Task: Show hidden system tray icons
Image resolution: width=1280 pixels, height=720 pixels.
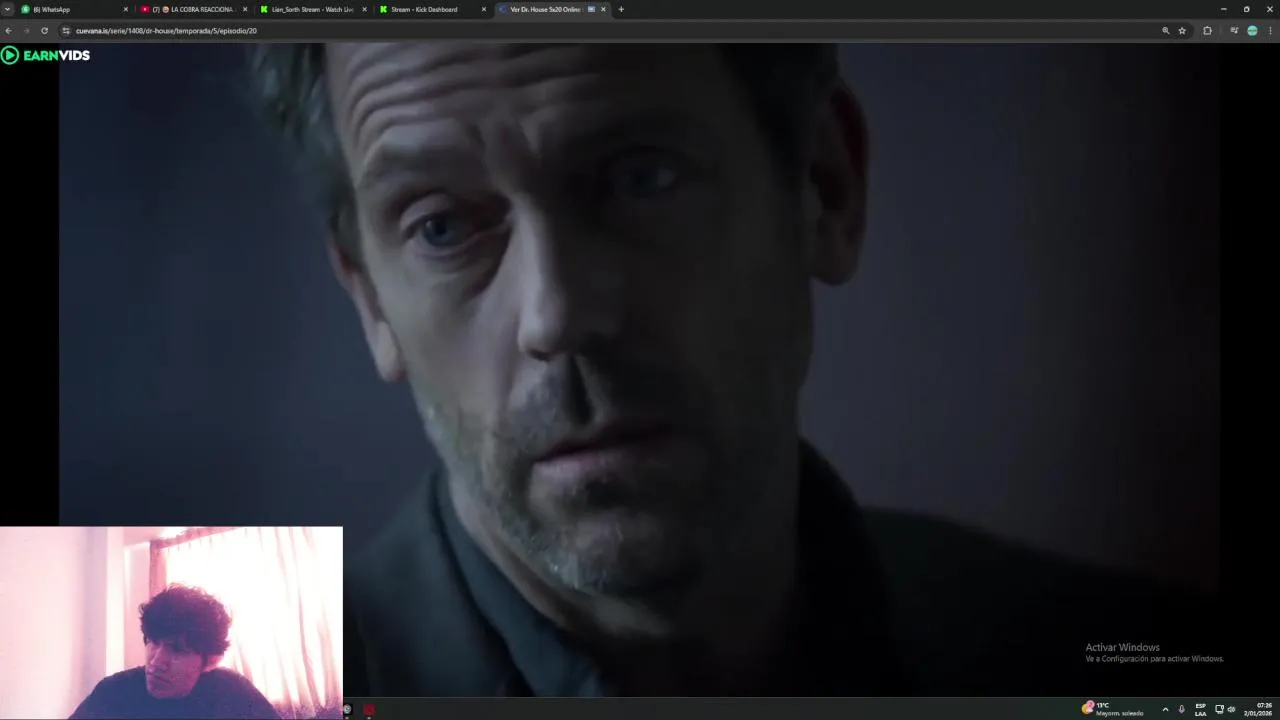Action: click(1165, 709)
